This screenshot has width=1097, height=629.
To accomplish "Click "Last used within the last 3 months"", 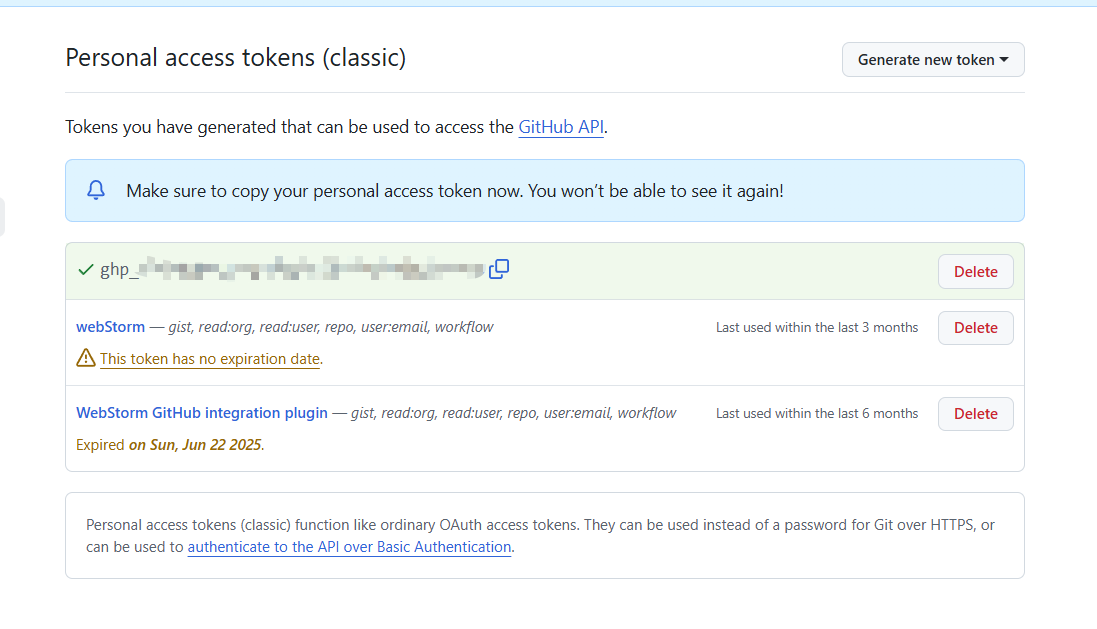I will [816, 327].
